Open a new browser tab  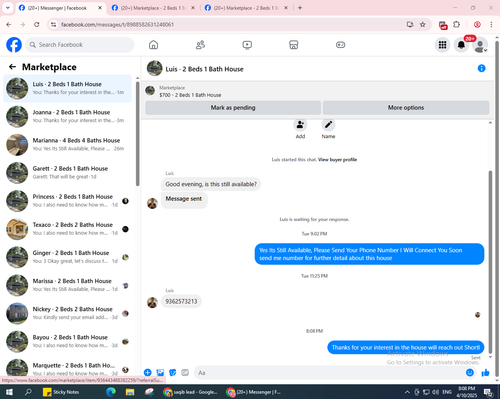300,8
